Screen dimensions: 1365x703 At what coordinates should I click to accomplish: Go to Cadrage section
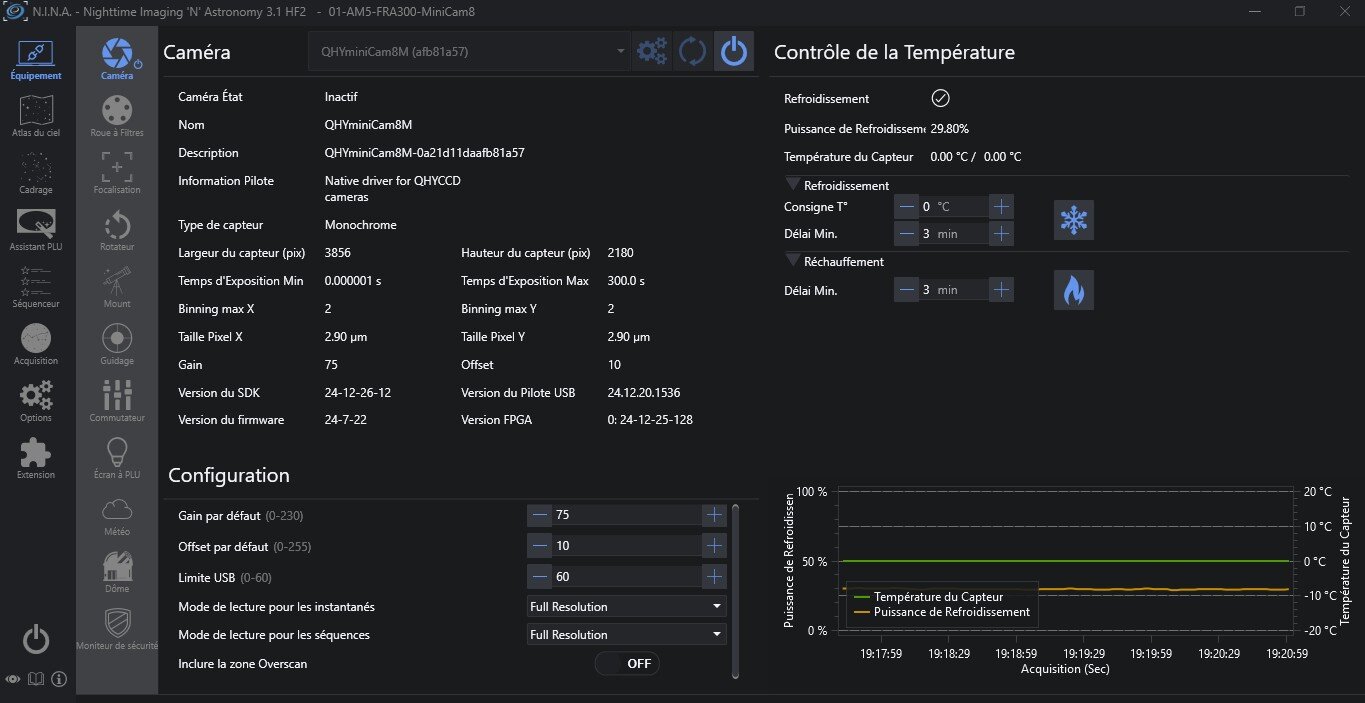pyautogui.click(x=36, y=173)
